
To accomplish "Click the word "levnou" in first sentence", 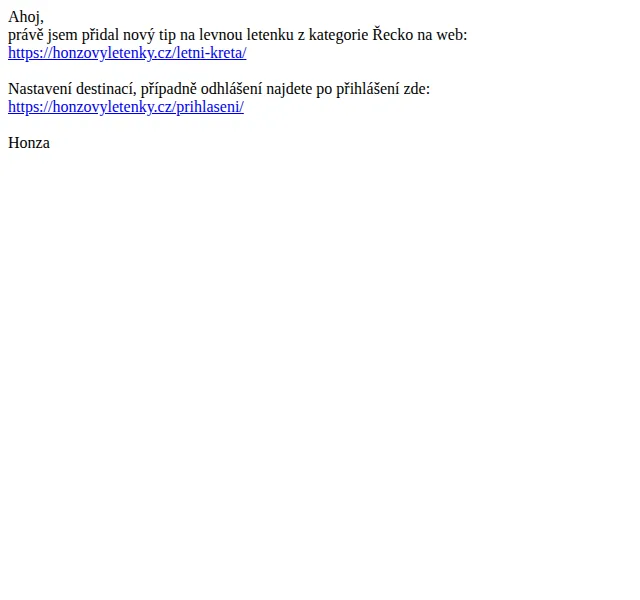I will pyautogui.click(x=221, y=35).
